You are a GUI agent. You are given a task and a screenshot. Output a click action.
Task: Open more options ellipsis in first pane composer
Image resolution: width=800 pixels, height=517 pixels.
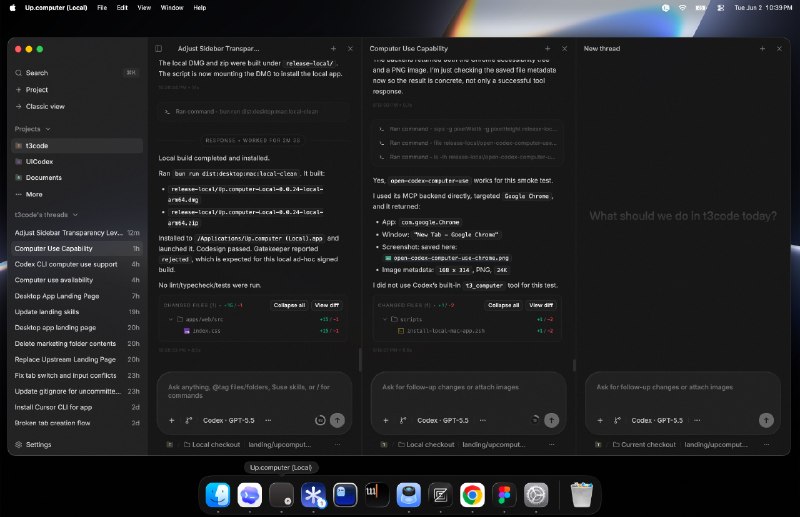268,421
